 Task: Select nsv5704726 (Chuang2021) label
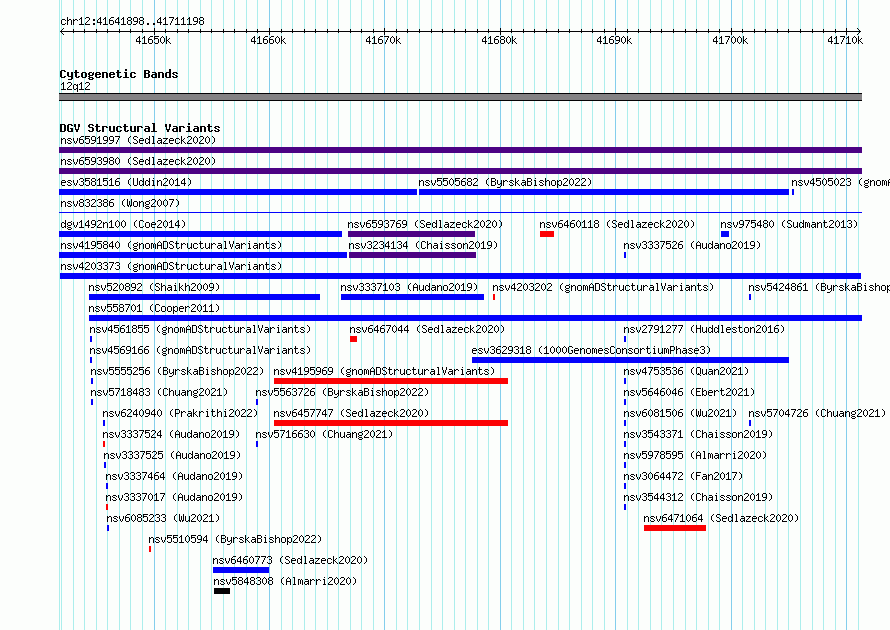817,413
